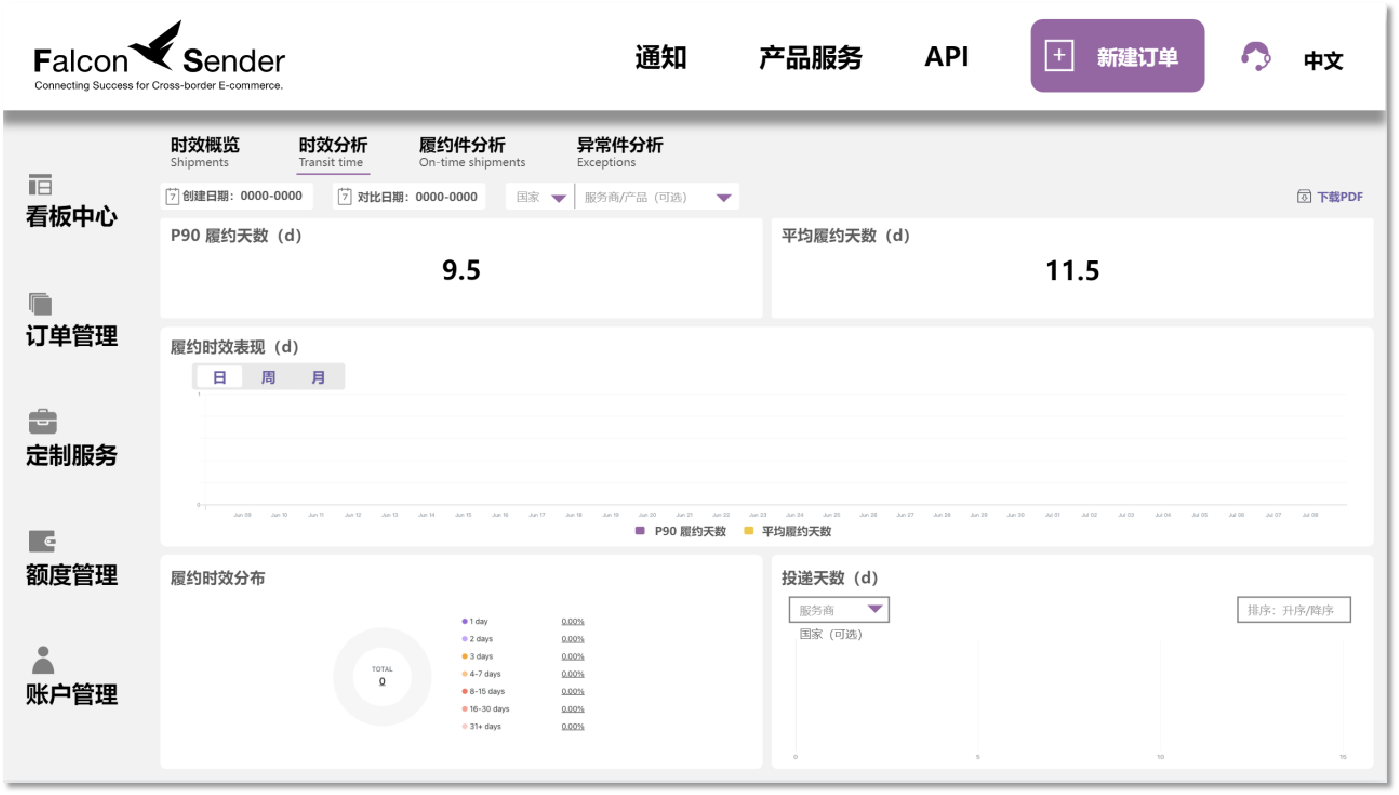This screenshot has height=795, width=1399.
Task: Expand the 国家 country dropdown
Action: (x=558, y=198)
